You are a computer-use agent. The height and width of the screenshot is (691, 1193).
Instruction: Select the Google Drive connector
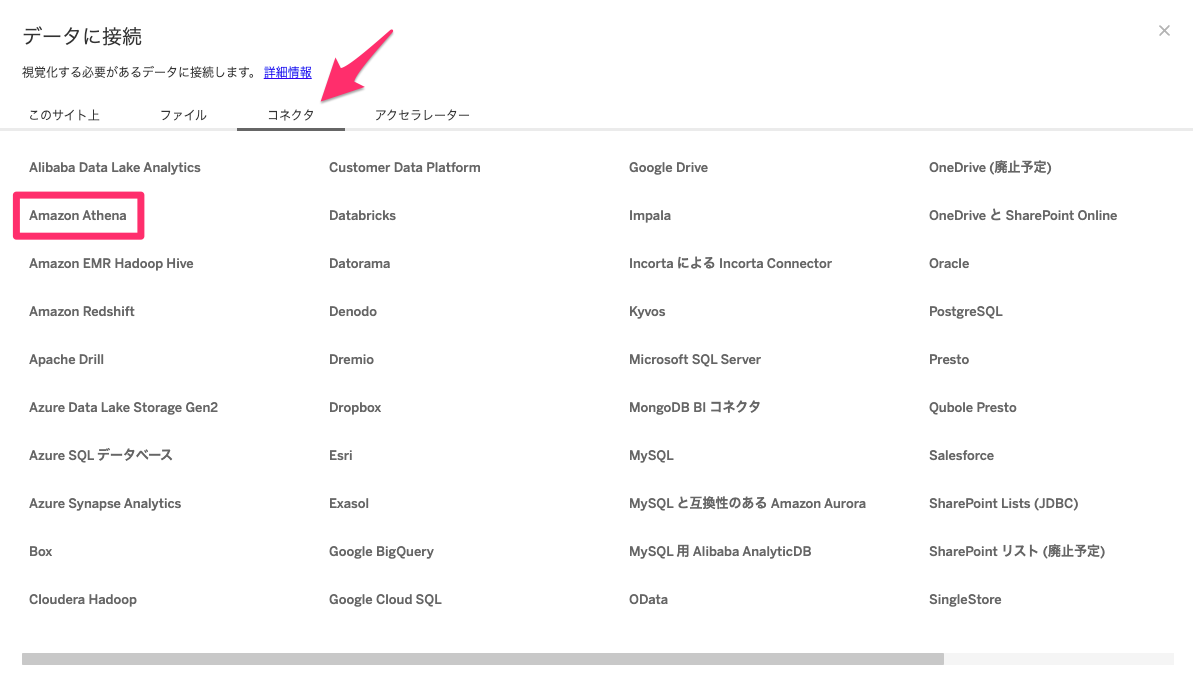pos(668,168)
